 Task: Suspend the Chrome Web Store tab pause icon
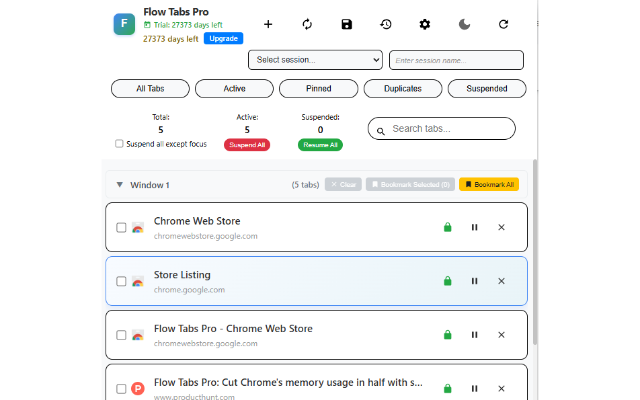[474, 227]
